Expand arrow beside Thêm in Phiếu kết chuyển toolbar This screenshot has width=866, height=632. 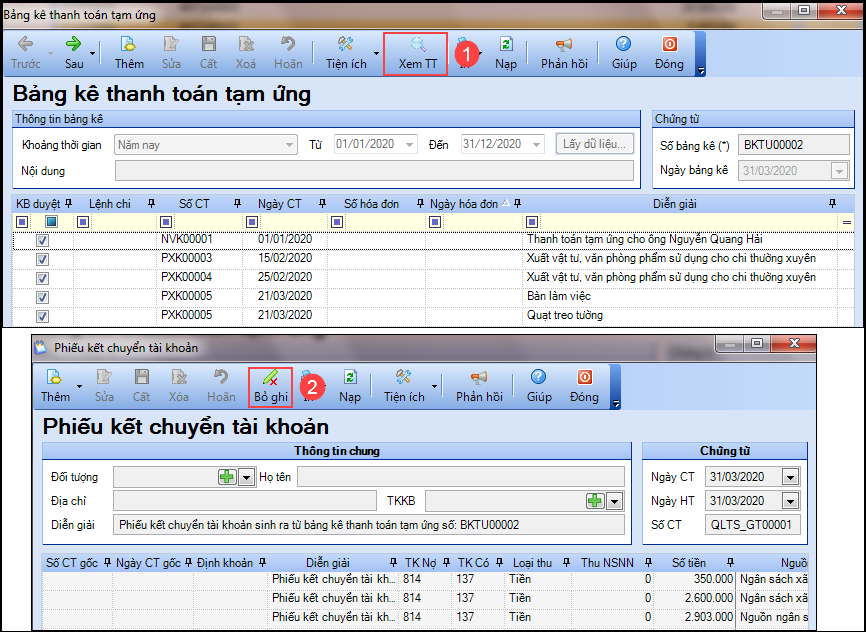point(80,386)
